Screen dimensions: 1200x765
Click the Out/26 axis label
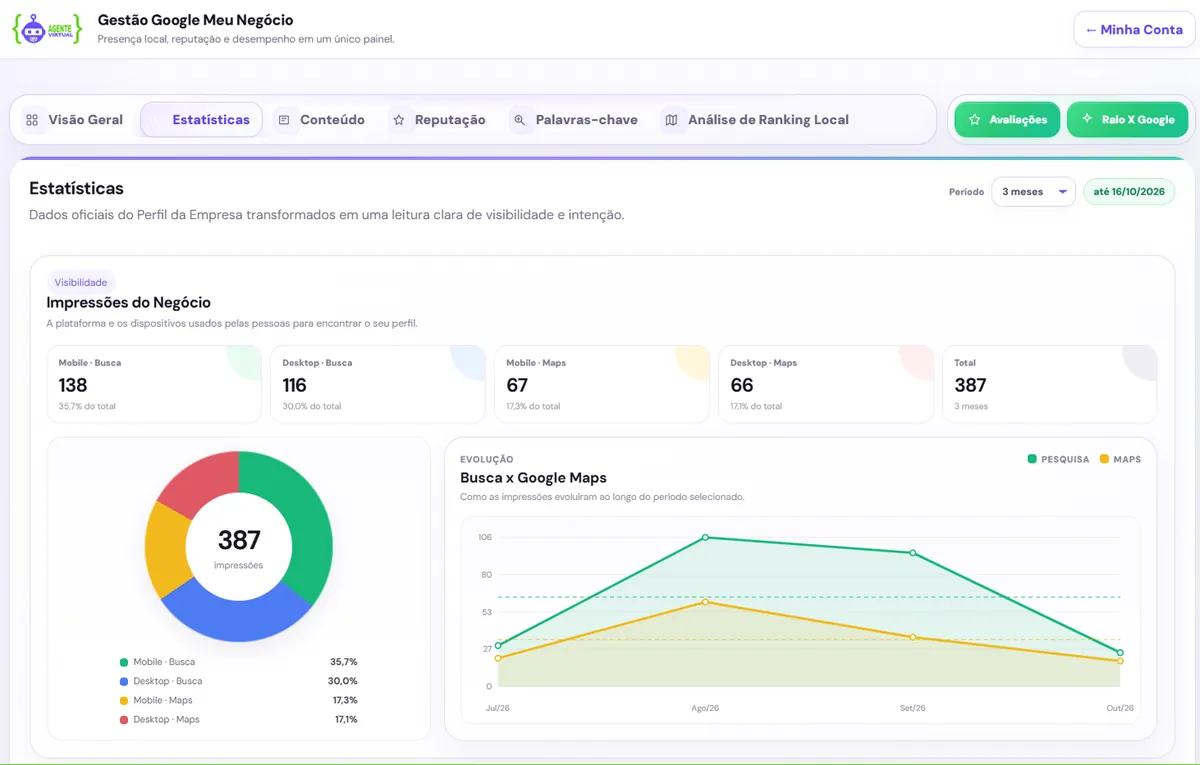click(x=1120, y=708)
